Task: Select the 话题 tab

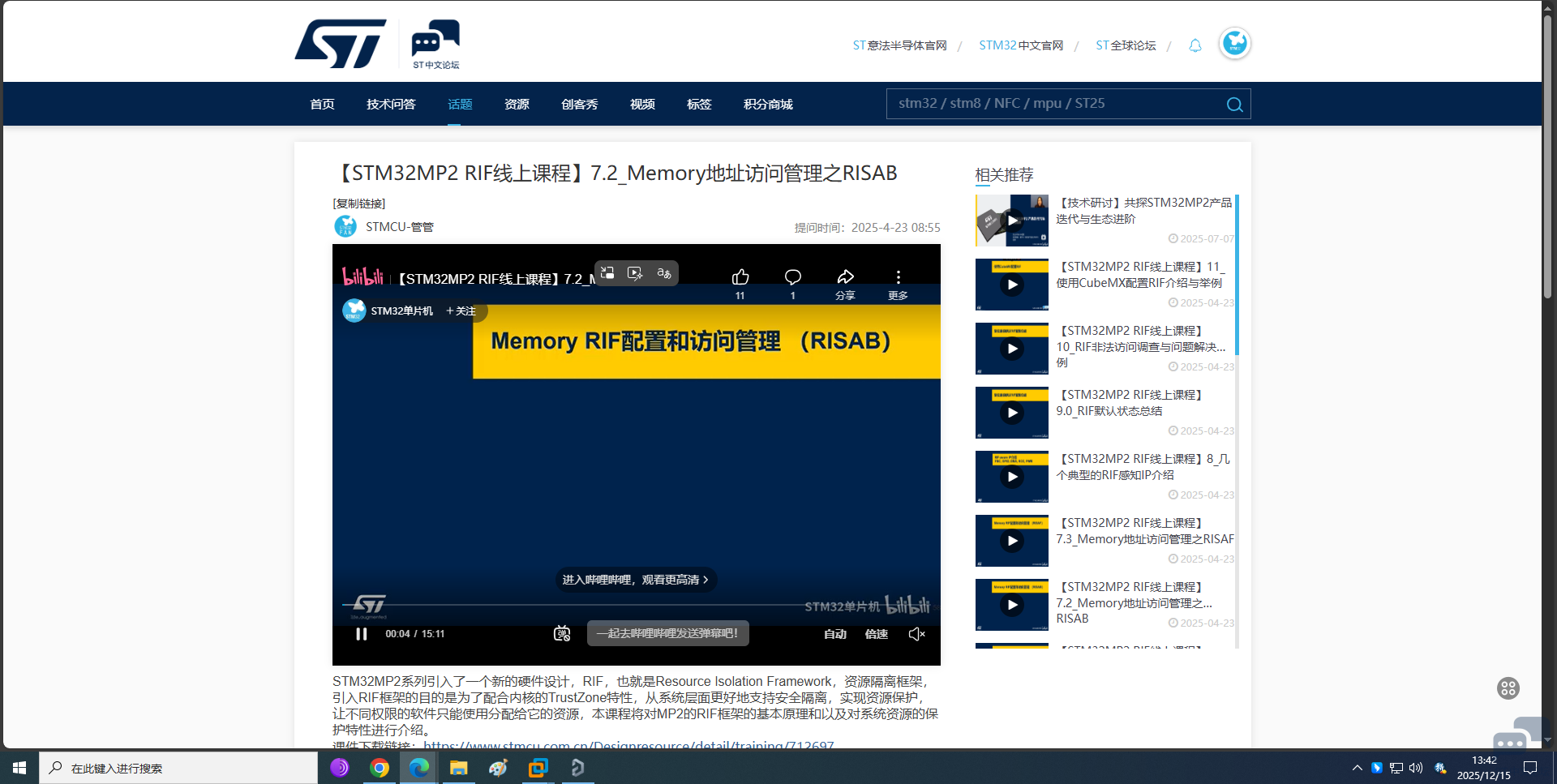Action: tap(460, 104)
